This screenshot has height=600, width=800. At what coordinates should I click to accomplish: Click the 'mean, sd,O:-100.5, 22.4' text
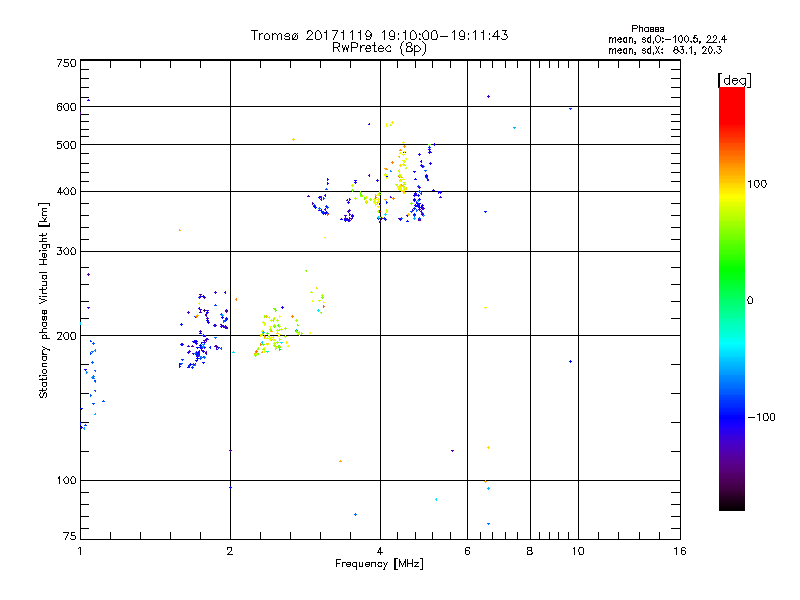click(667, 39)
